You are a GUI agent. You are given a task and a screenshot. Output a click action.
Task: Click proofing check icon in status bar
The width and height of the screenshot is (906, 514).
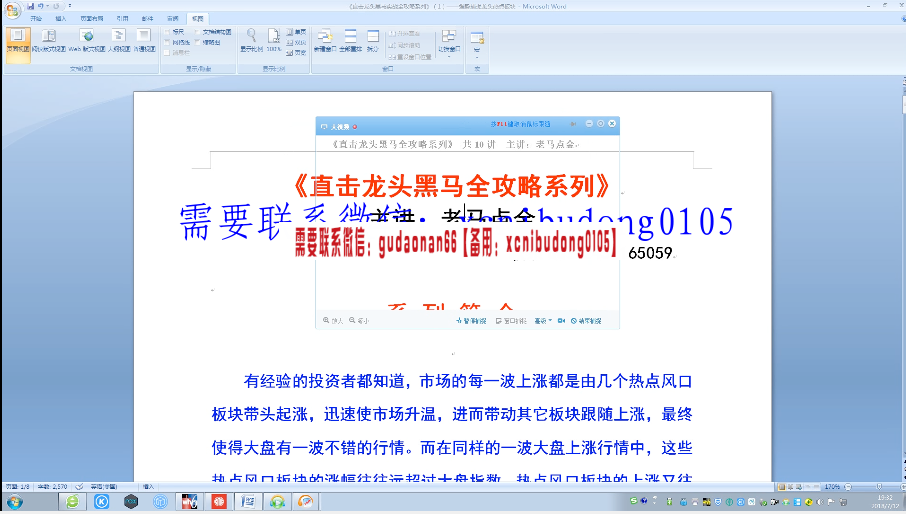click(79, 487)
